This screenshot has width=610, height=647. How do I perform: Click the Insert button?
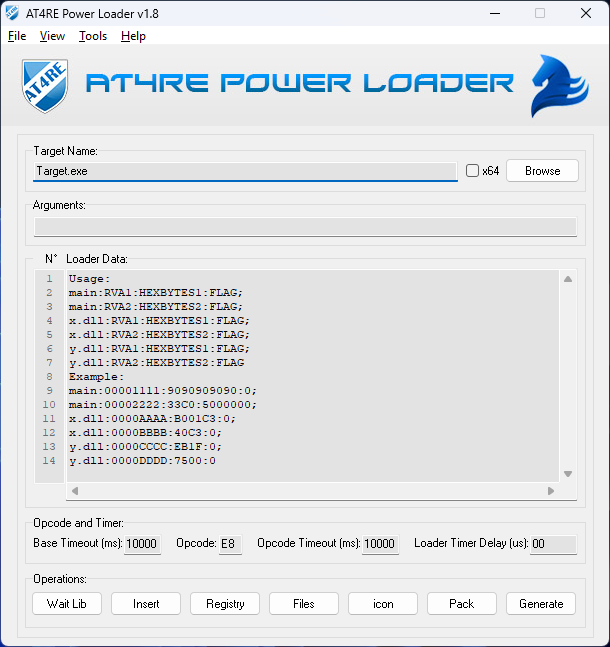pyautogui.click(x=146, y=604)
